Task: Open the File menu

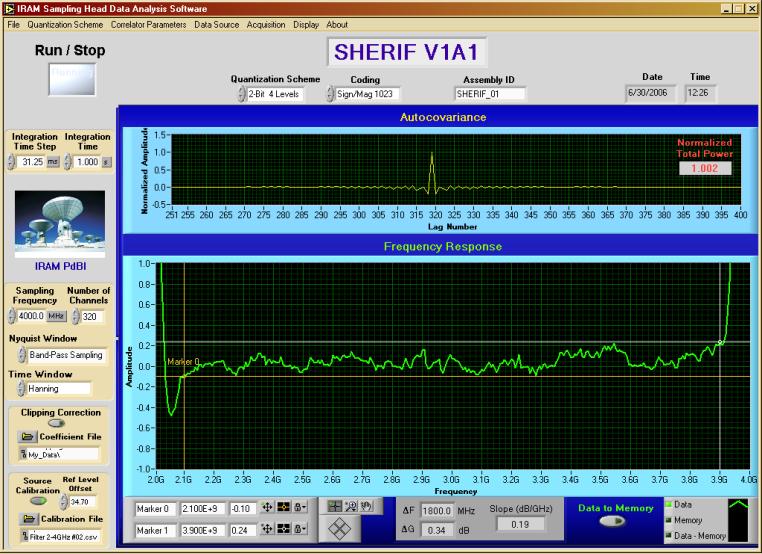Action: [14, 24]
